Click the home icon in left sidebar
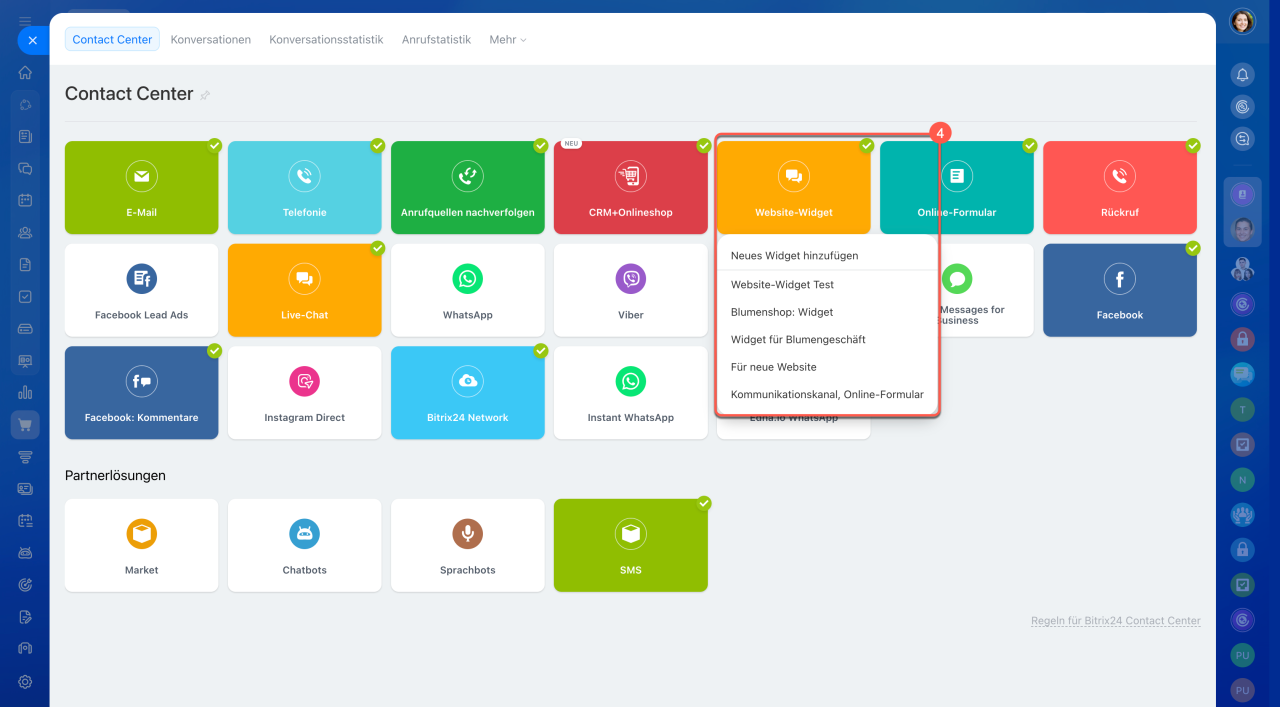 click(x=25, y=72)
